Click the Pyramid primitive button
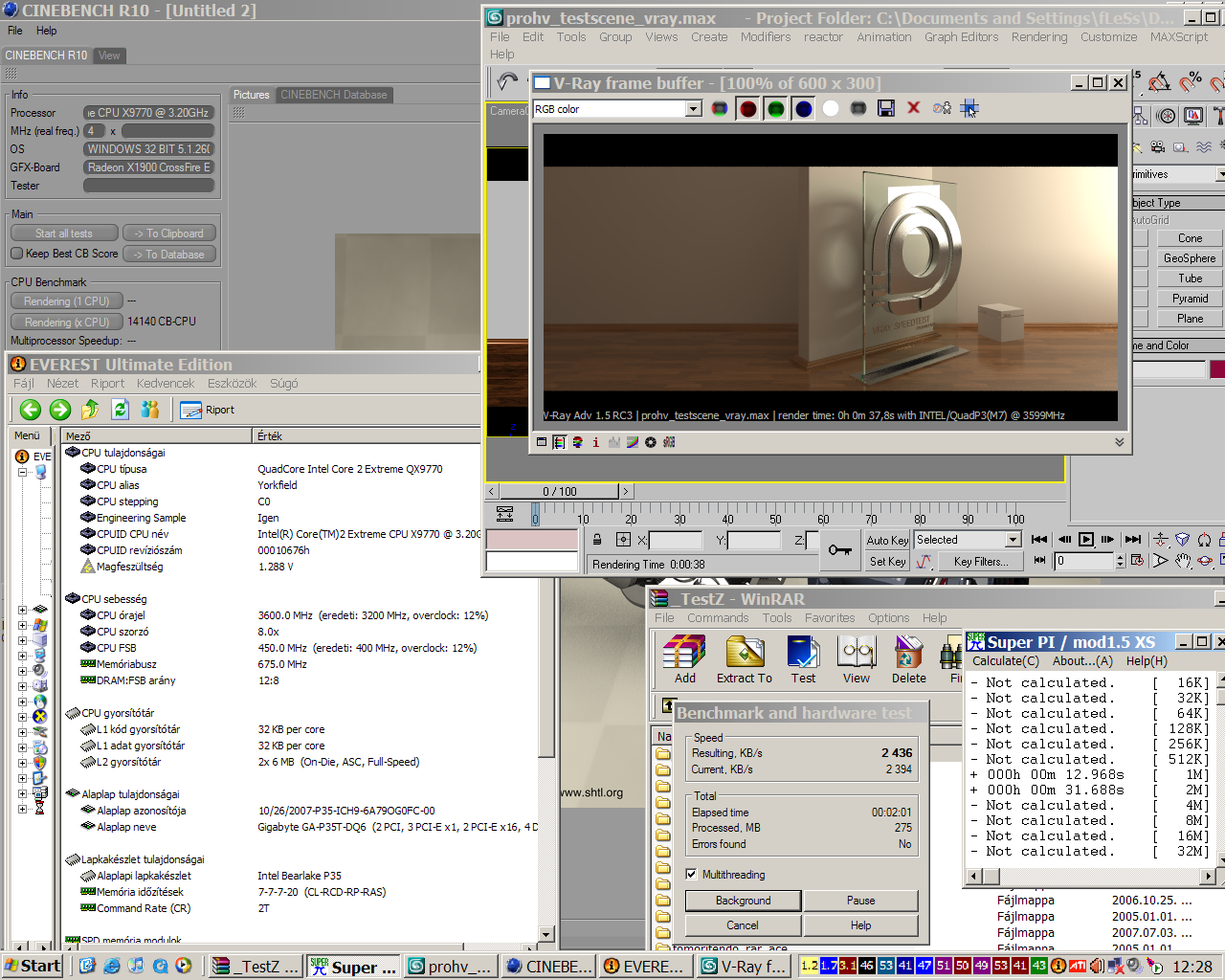The image size is (1225, 980). tap(1190, 299)
